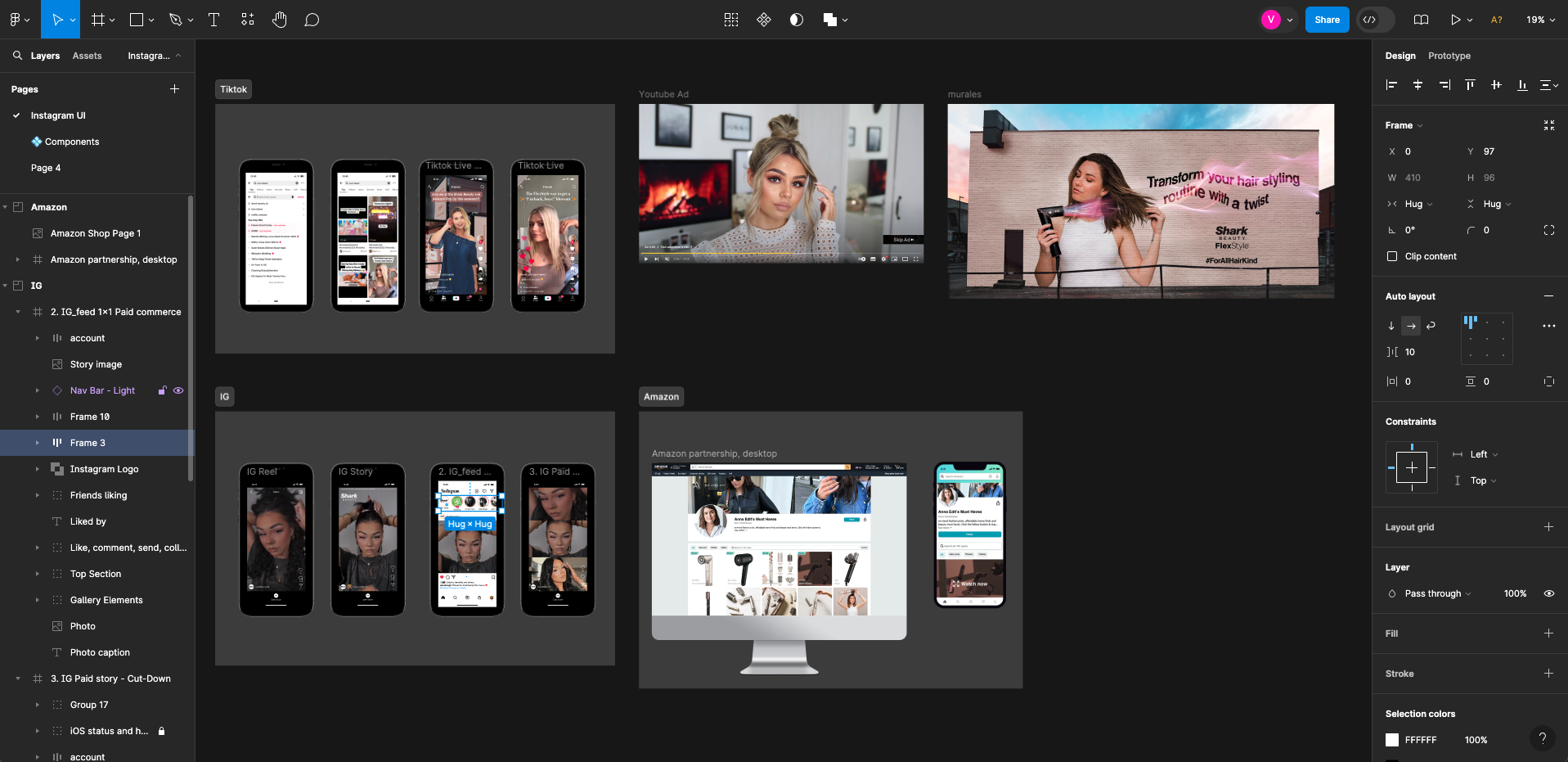Image resolution: width=1568 pixels, height=762 pixels.
Task: Select the Text tool in toolbar
Action: (213, 20)
